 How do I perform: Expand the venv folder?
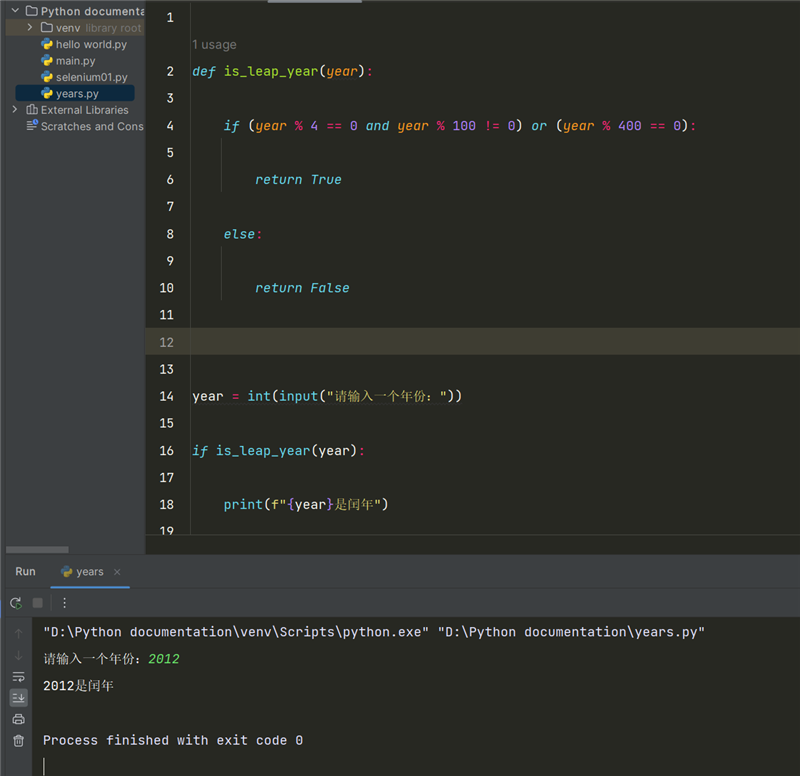click(x=30, y=28)
